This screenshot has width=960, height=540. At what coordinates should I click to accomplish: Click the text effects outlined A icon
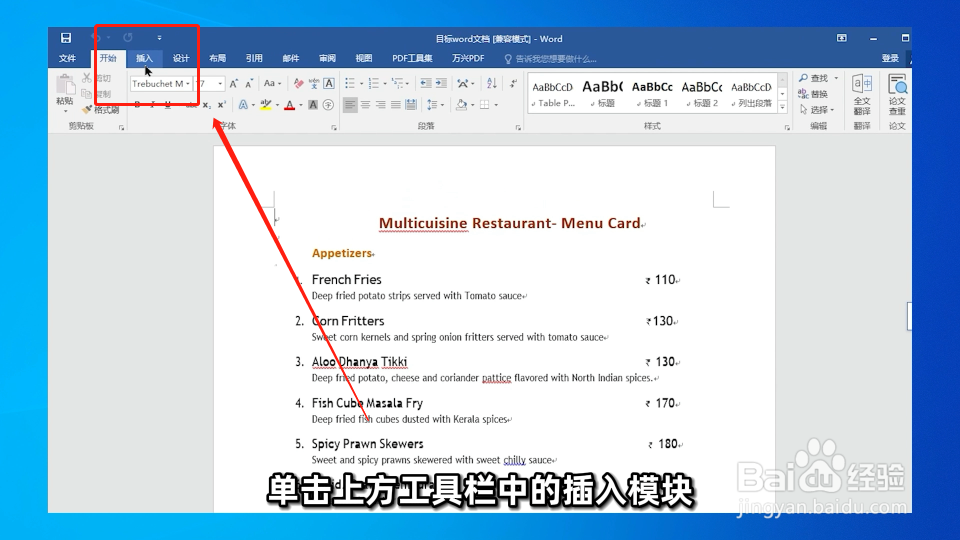(243, 105)
